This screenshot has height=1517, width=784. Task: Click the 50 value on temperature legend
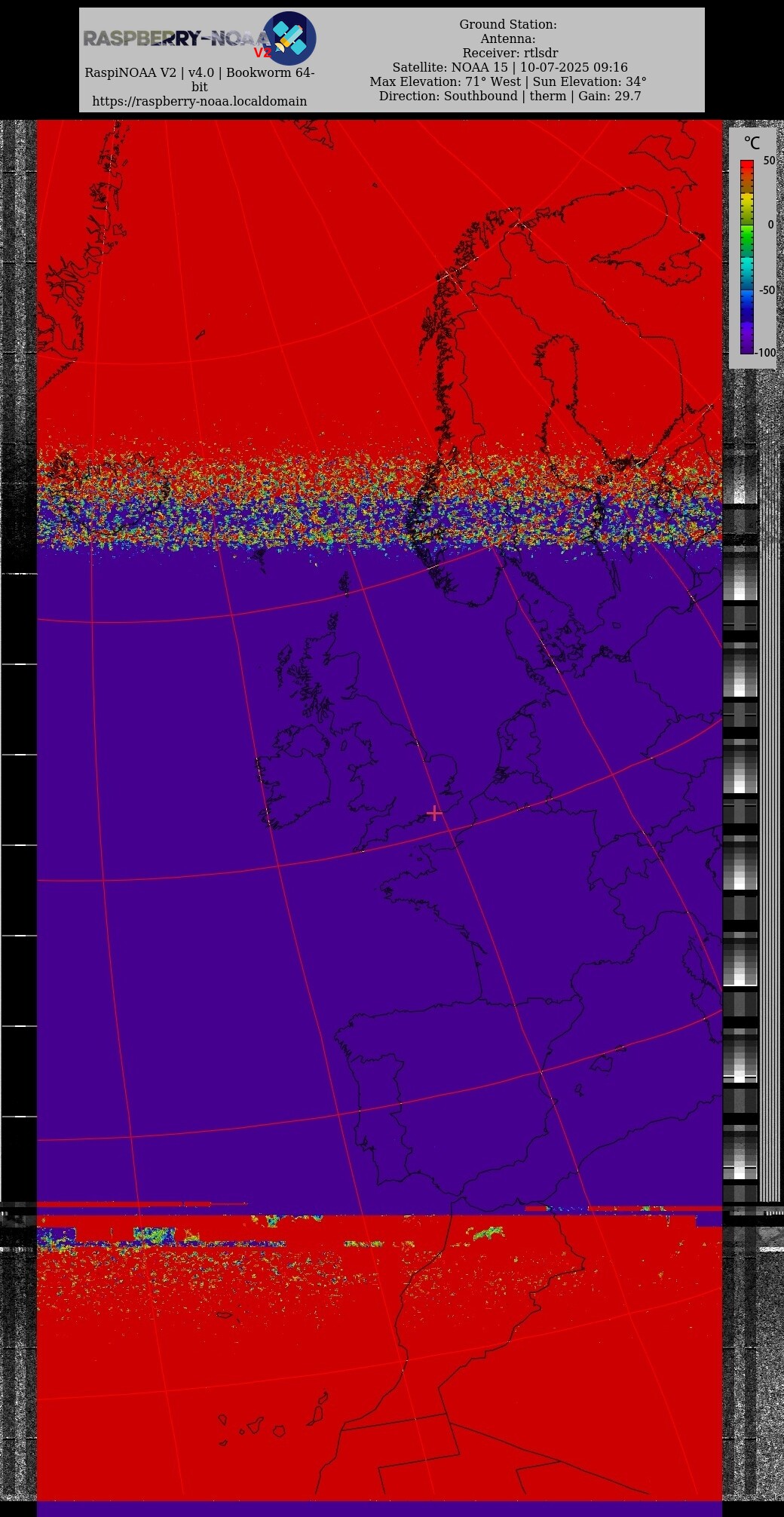pos(769,161)
